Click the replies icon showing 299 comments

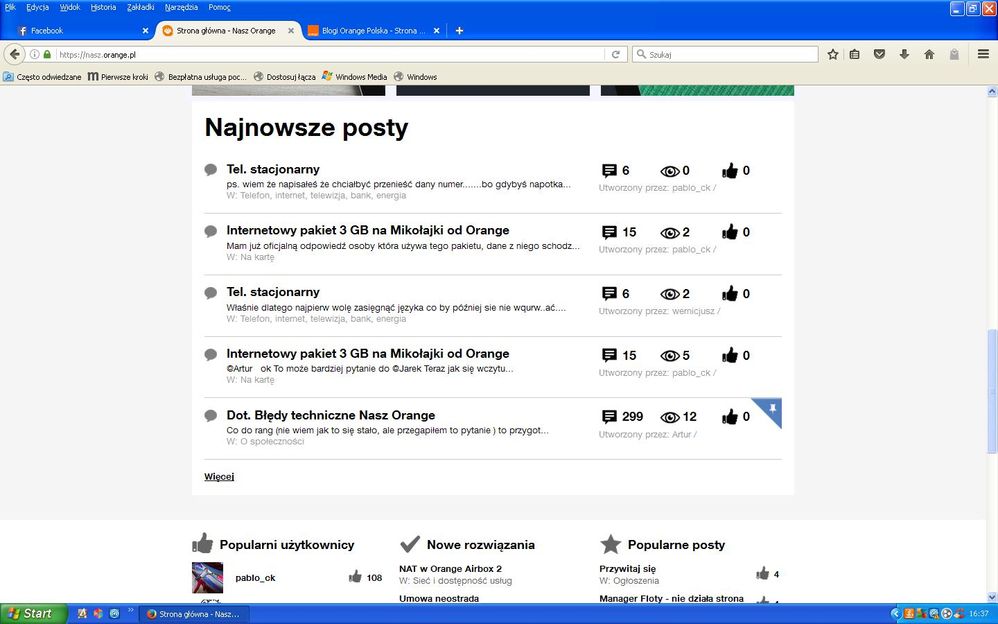(x=610, y=417)
